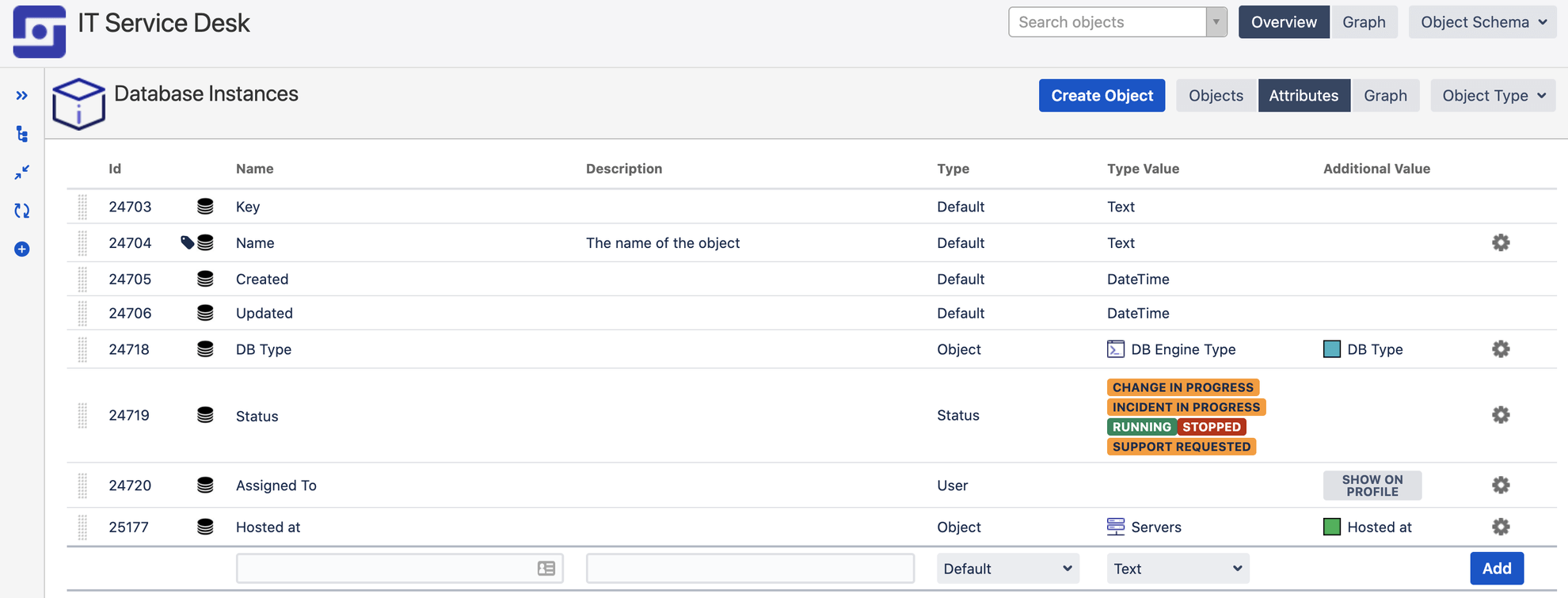Image resolution: width=1568 pixels, height=598 pixels.
Task: Click the blue plus add sidebar icon
Action: [x=21, y=249]
